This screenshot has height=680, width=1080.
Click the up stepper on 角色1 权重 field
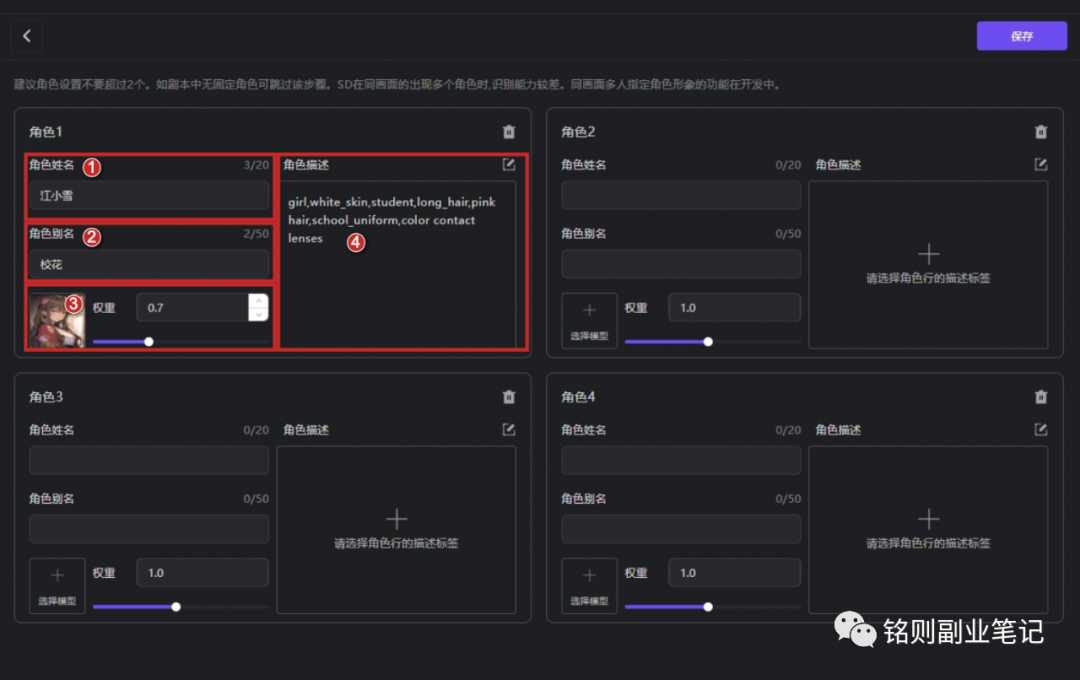pos(257,300)
